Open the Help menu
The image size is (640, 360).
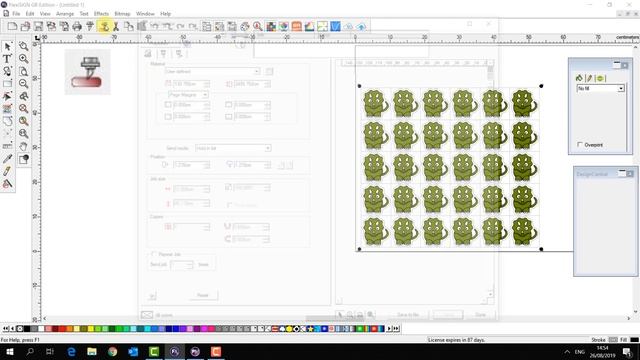(165, 13)
